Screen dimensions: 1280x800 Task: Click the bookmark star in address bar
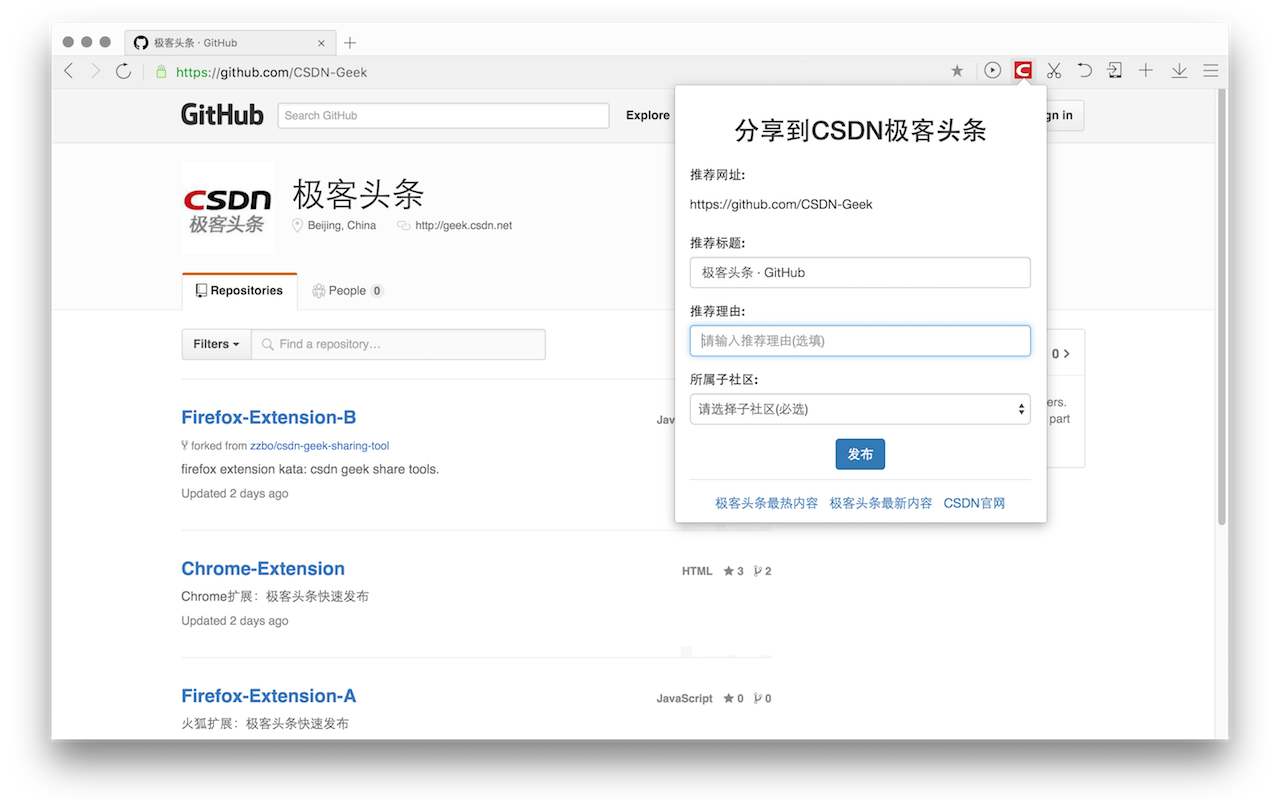point(957,71)
